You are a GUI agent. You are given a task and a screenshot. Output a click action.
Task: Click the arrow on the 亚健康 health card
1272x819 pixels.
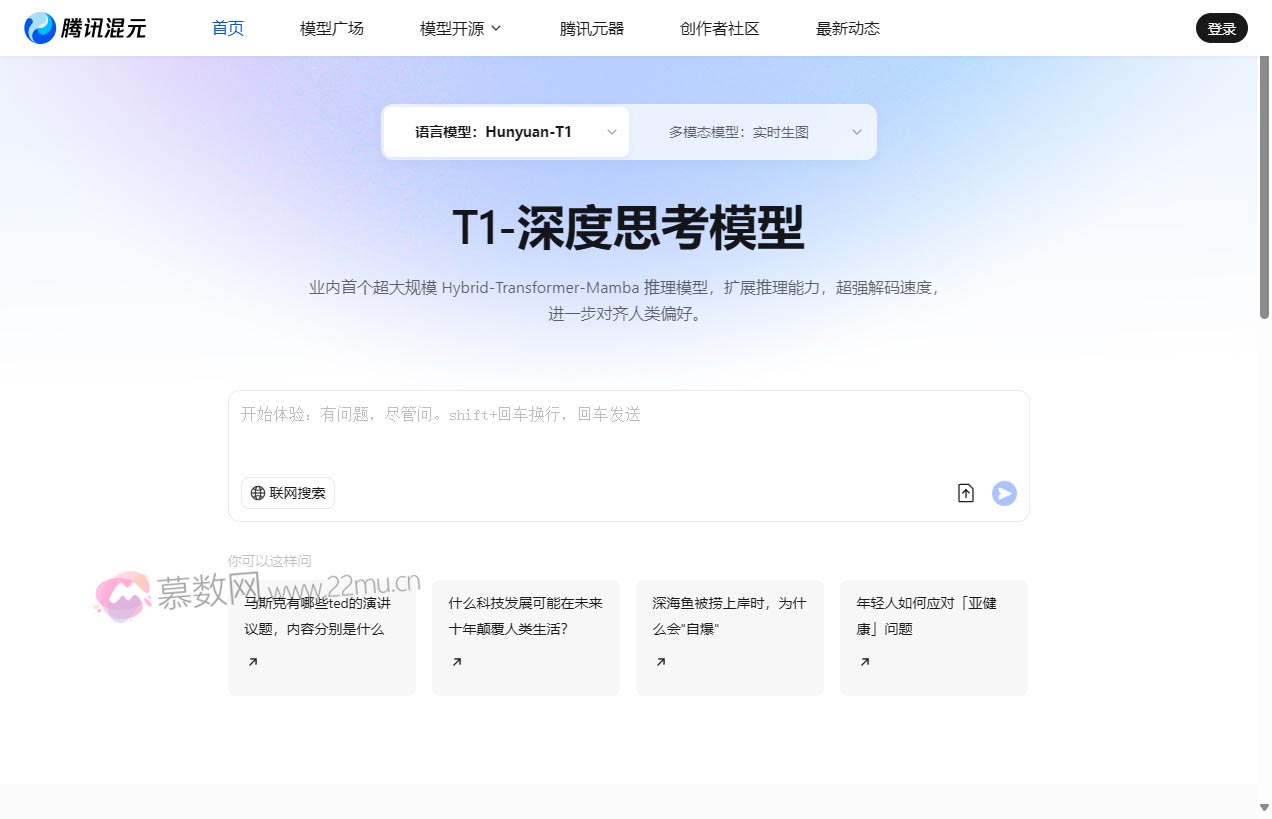tap(864, 661)
